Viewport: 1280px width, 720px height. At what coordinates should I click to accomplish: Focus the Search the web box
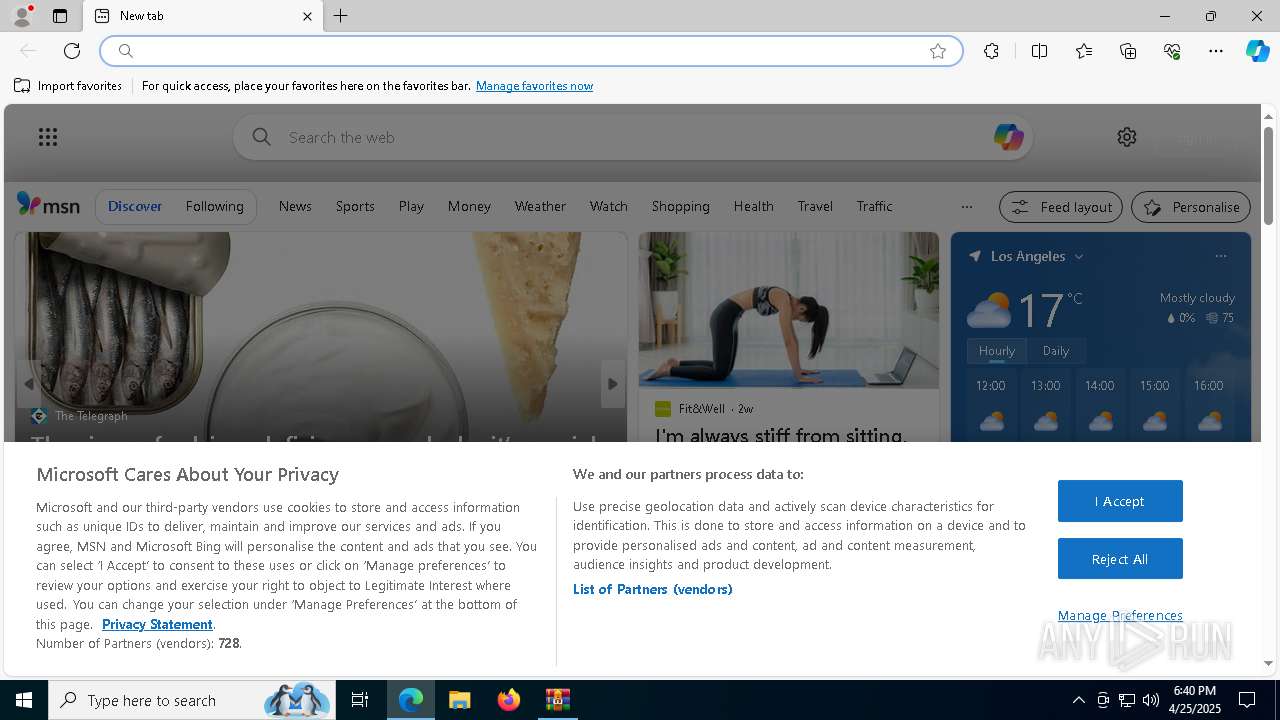pyautogui.click(x=632, y=137)
